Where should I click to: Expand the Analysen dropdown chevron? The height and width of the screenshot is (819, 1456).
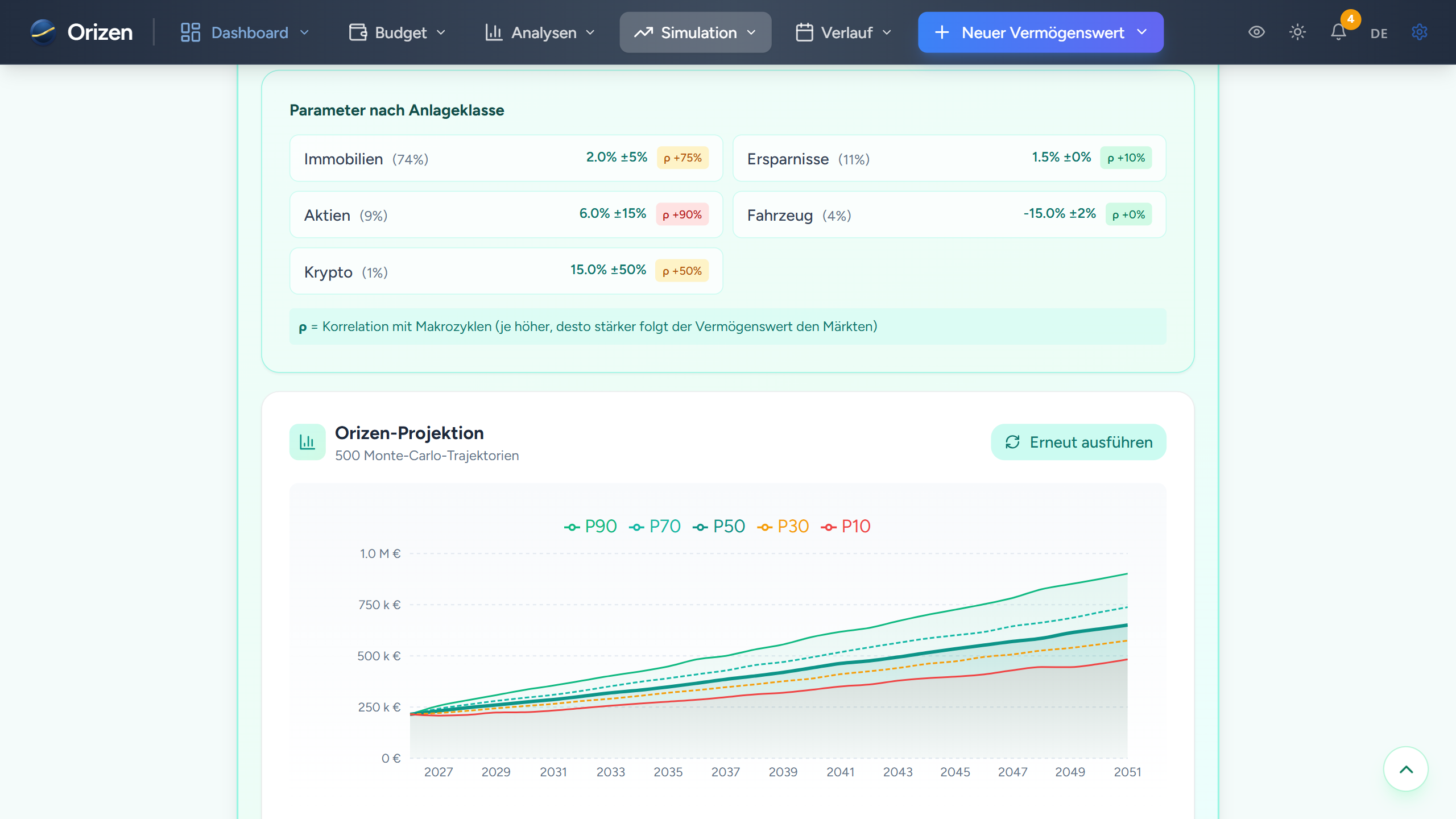coord(590,32)
